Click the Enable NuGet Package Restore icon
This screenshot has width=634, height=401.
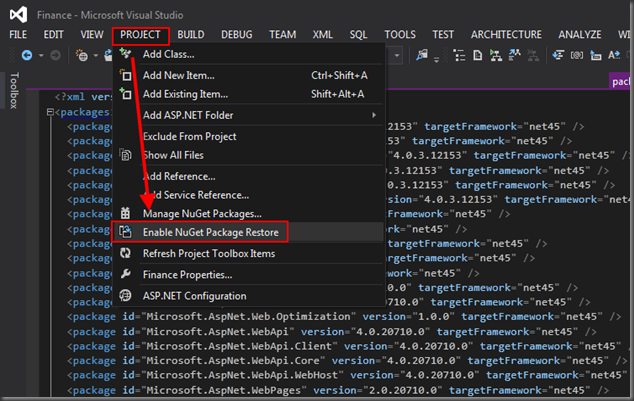(125, 232)
